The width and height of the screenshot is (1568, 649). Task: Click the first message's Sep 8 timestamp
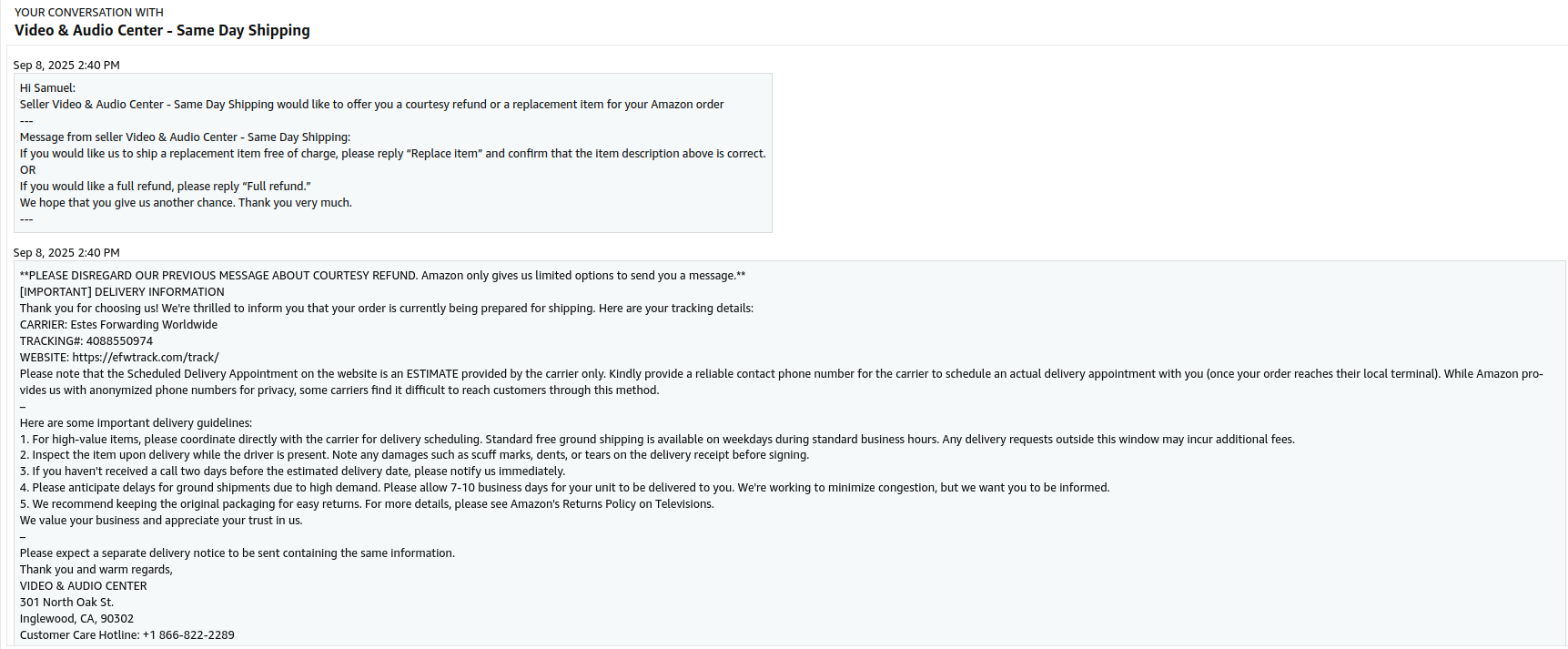pos(66,66)
